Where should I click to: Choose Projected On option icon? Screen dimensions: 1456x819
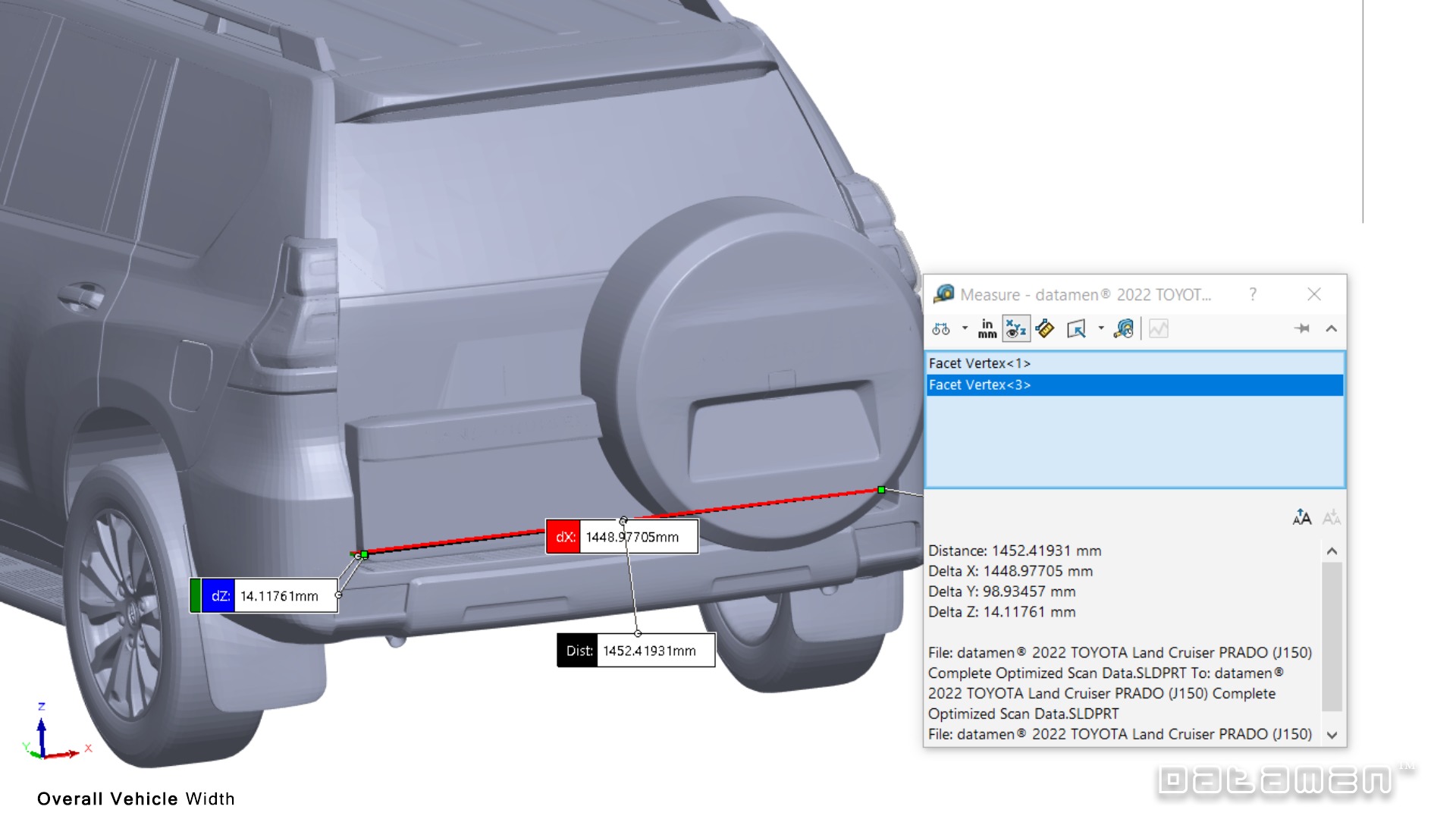pos(1076,328)
